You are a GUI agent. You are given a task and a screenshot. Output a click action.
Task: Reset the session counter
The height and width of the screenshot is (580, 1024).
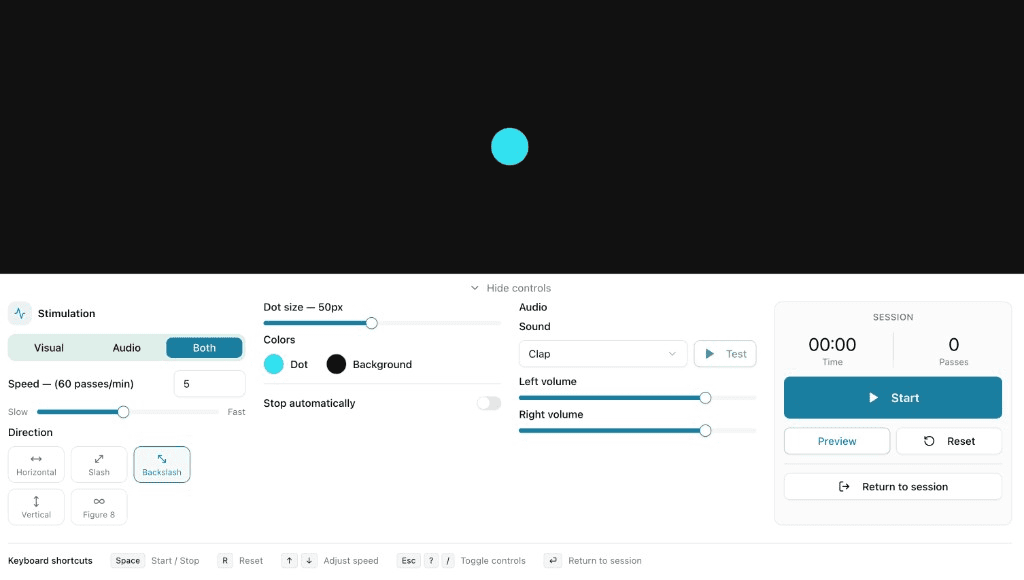tap(949, 442)
